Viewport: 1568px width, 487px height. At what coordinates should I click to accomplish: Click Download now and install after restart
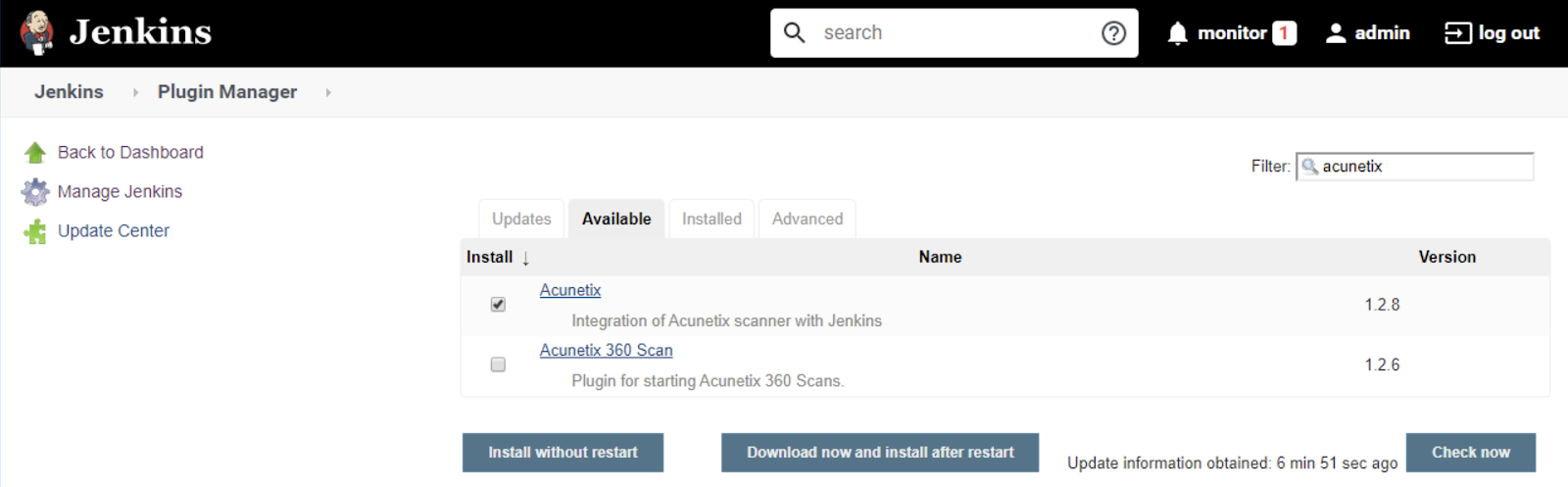(880, 453)
